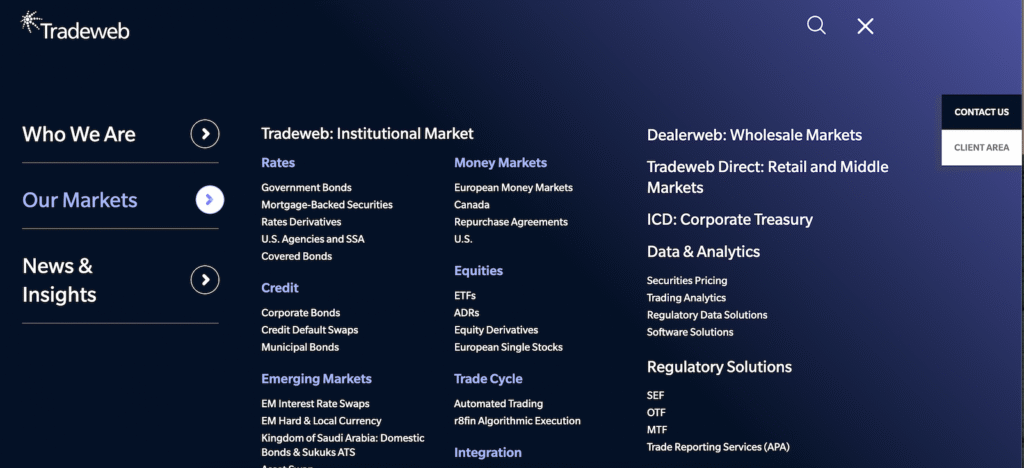This screenshot has height=468, width=1024.
Task: Open U.S. Agencies and SSA
Action: [x=313, y=239]
